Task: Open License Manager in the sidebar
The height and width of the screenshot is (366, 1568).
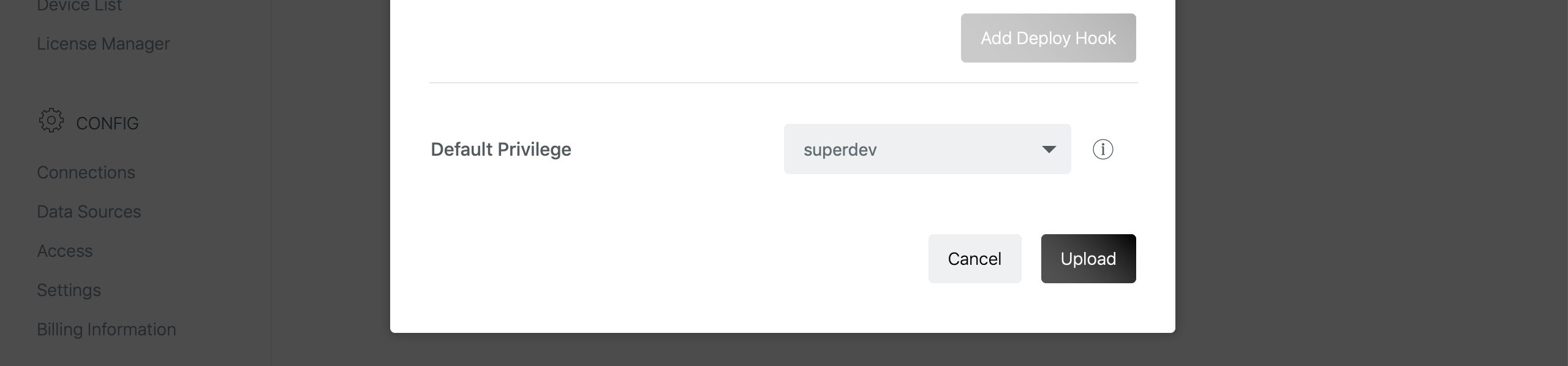Action: click(x=103, y=44)
